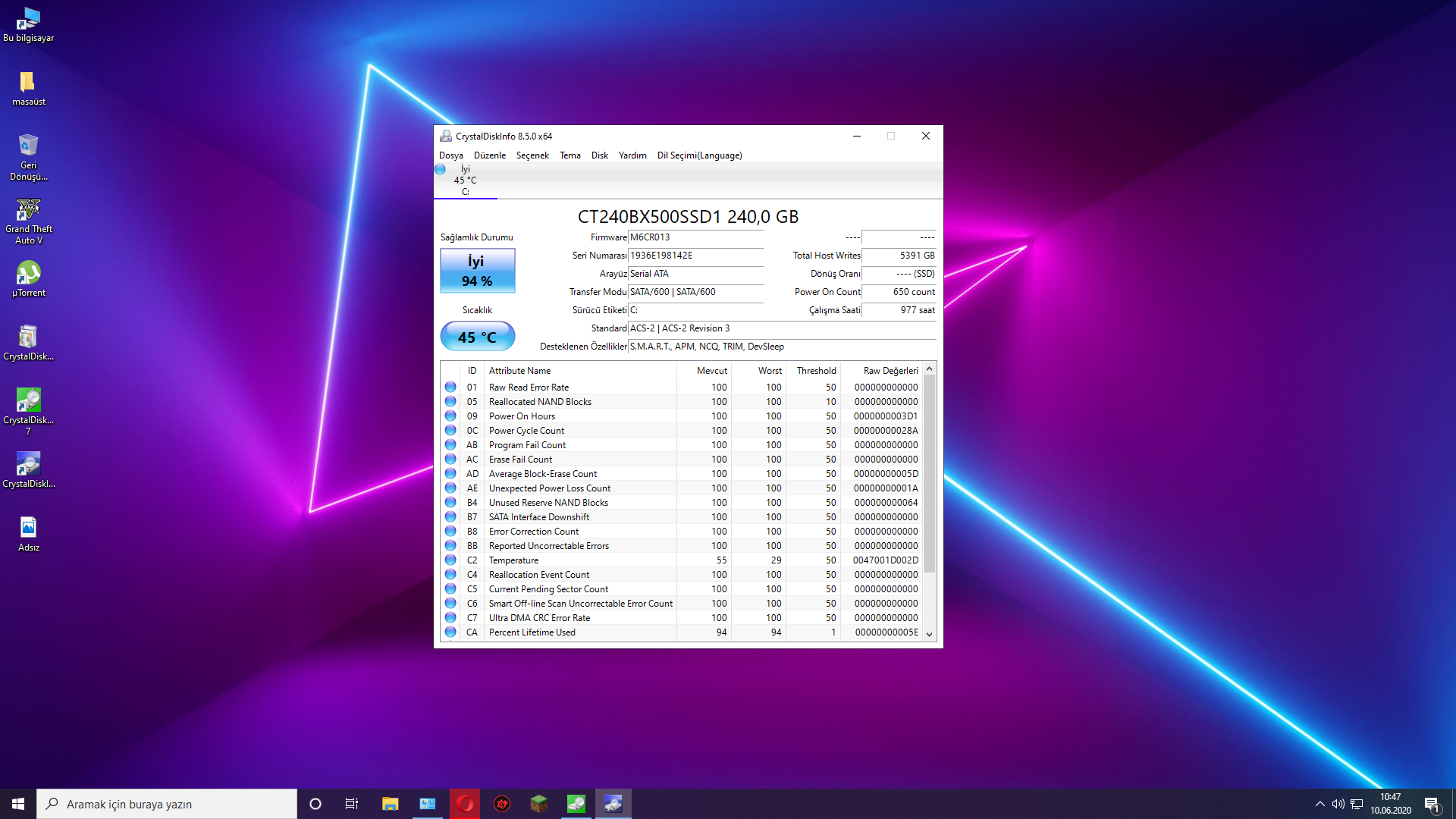
Task: Click the attribute list vertical scrollbar thumb
Action: 929,473
